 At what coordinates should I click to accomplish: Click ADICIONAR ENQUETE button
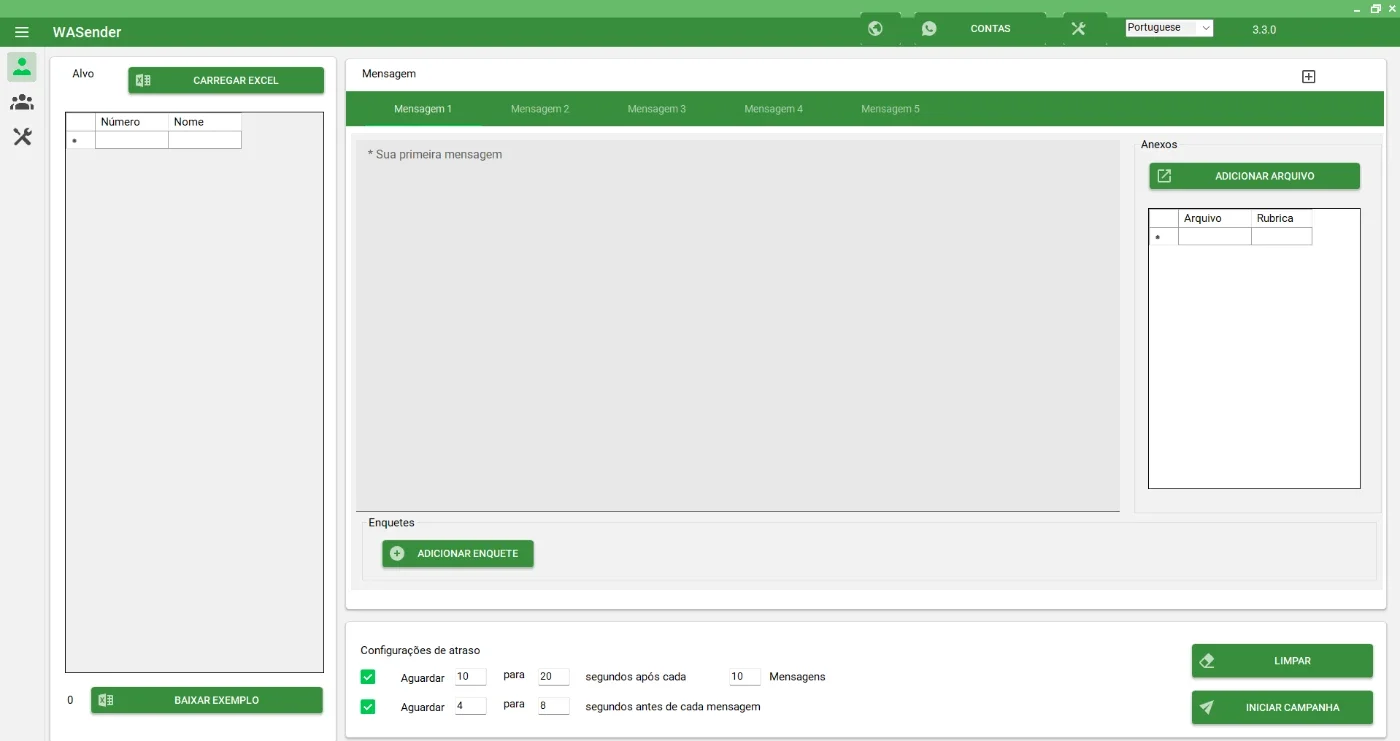[x=458, y=553]
